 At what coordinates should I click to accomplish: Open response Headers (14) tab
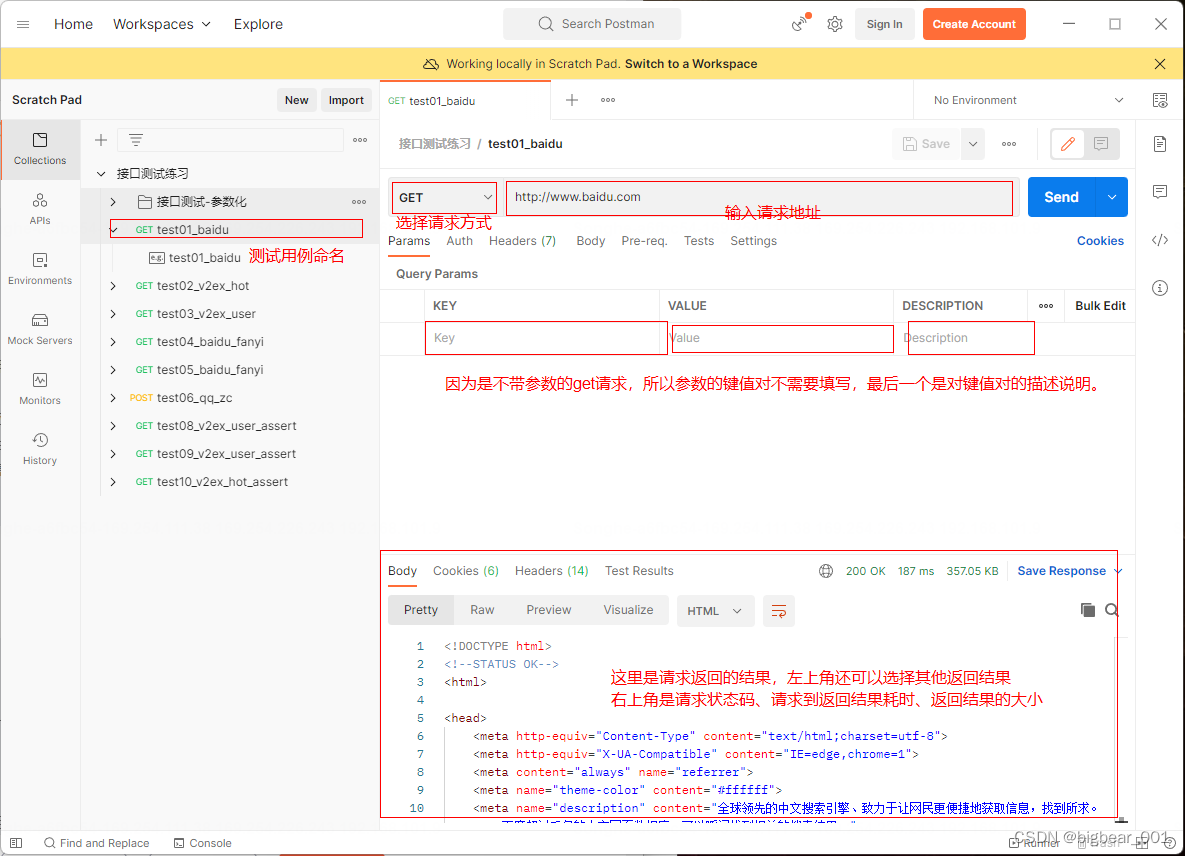[x=552, y=571]
